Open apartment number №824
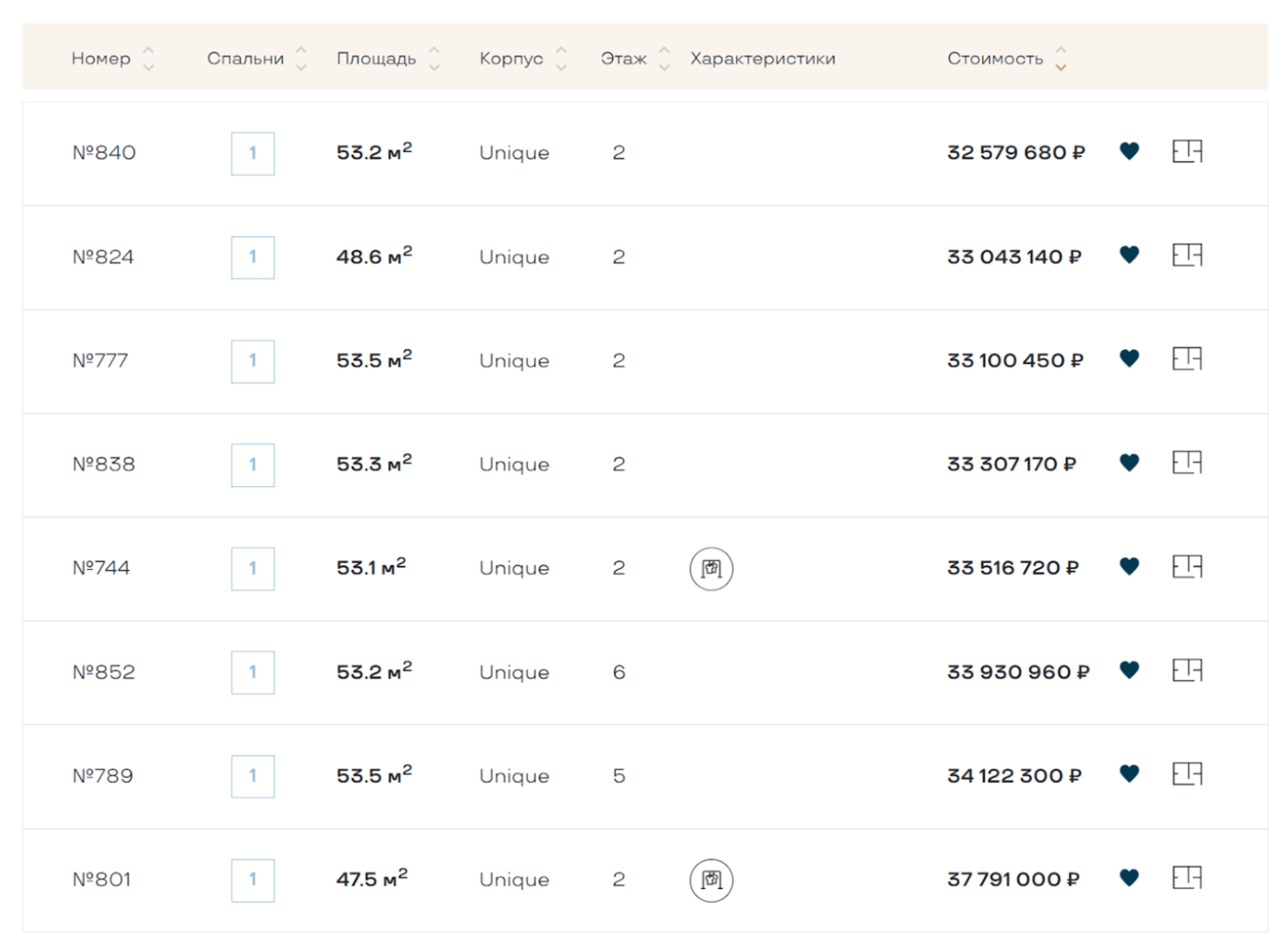The width and height of the screenshot is (1288, 945). click(103, 257)
